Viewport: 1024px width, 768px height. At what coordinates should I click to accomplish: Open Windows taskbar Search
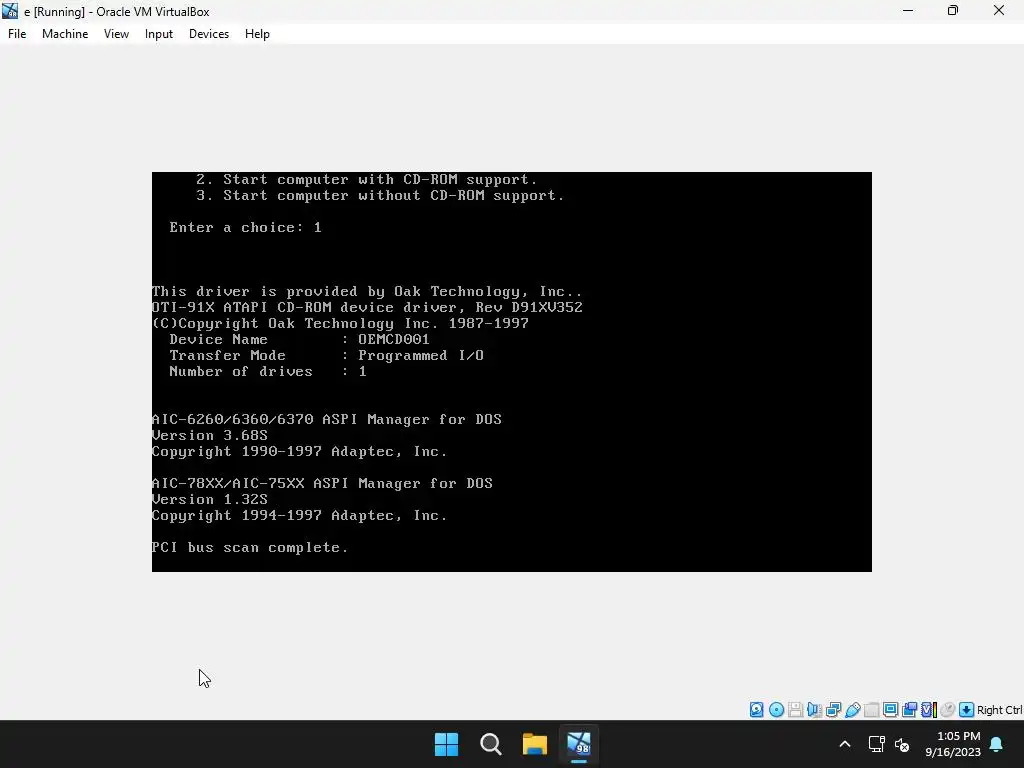tap(490, 744)
